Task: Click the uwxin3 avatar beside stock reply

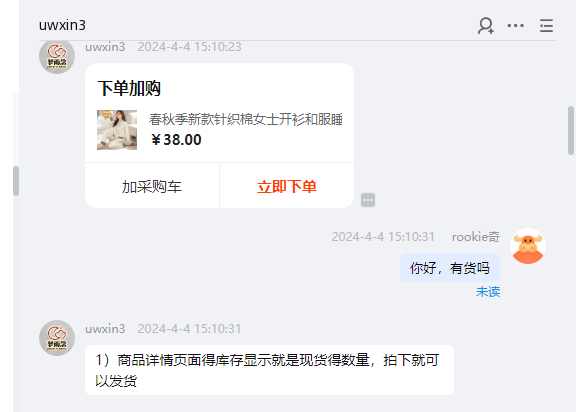Action: coord(57,338)
